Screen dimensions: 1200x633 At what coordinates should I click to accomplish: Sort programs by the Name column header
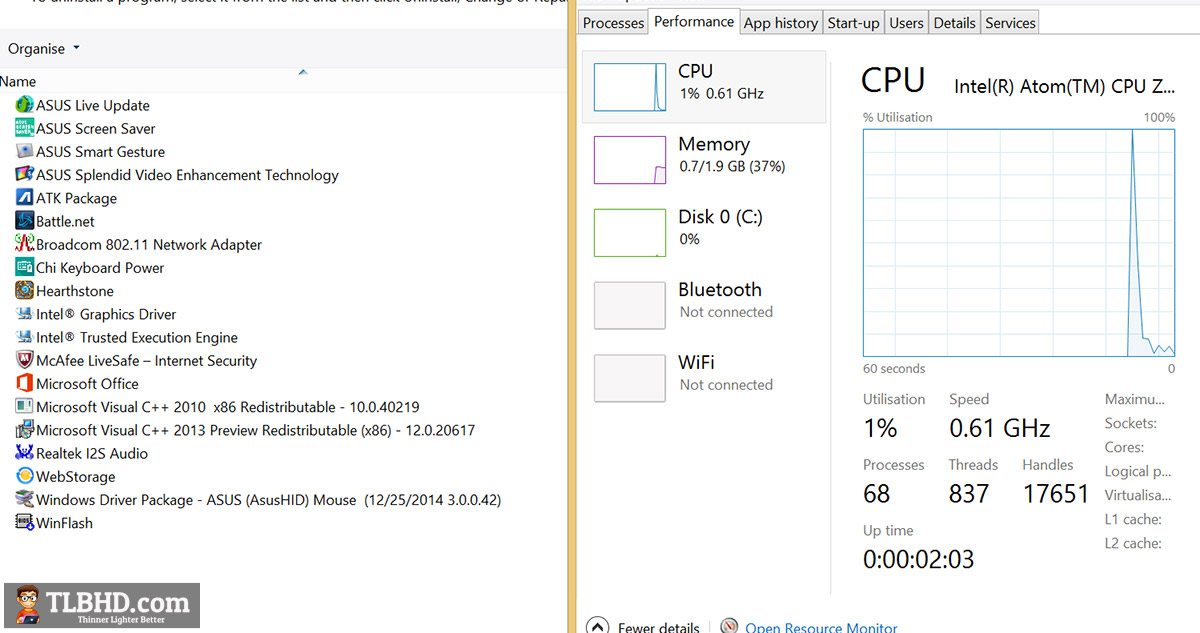pyautogui.click(x=18, y=82)
